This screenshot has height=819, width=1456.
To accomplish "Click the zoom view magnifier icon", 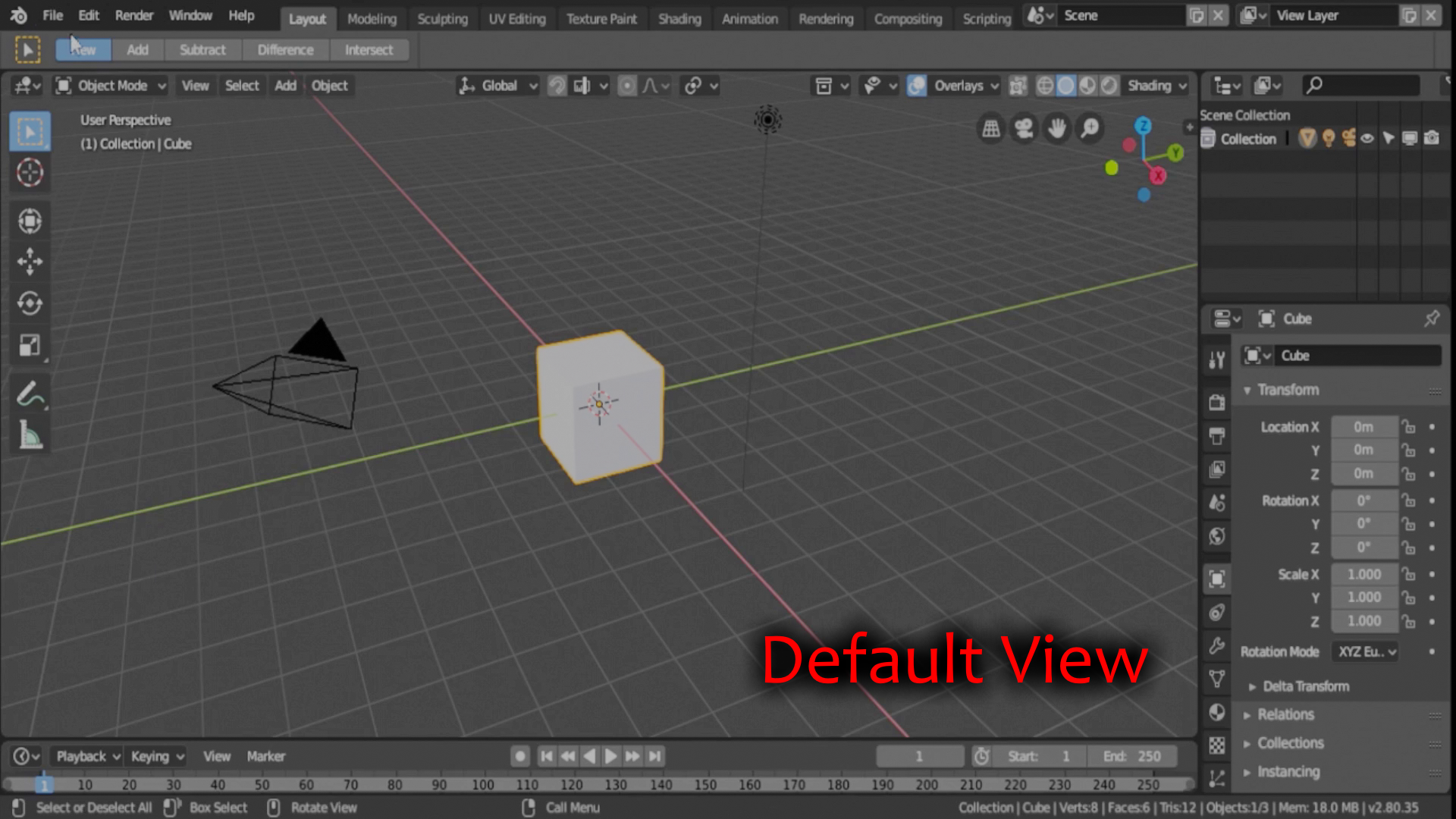I will (1090, 129).
